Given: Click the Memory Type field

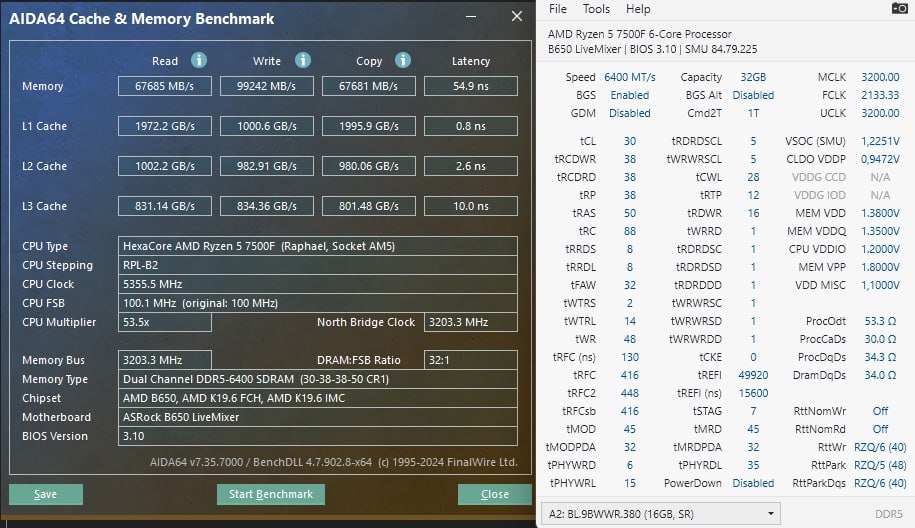Looking at the screenshot, I should (317, 379).
